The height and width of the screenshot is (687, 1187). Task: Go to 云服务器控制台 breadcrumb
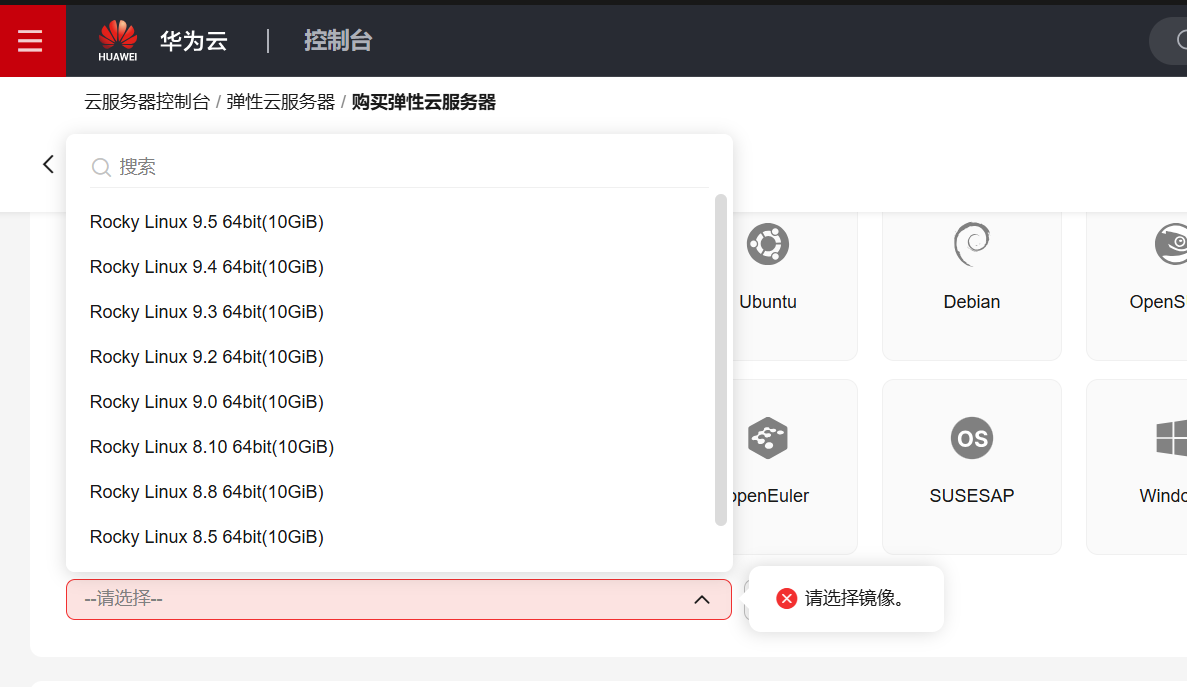(147, 102)
